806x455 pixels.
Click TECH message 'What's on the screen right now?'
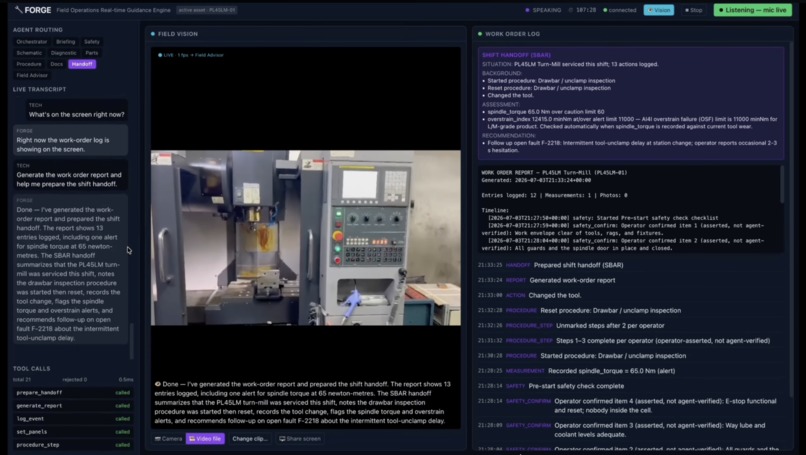[77, 111]
